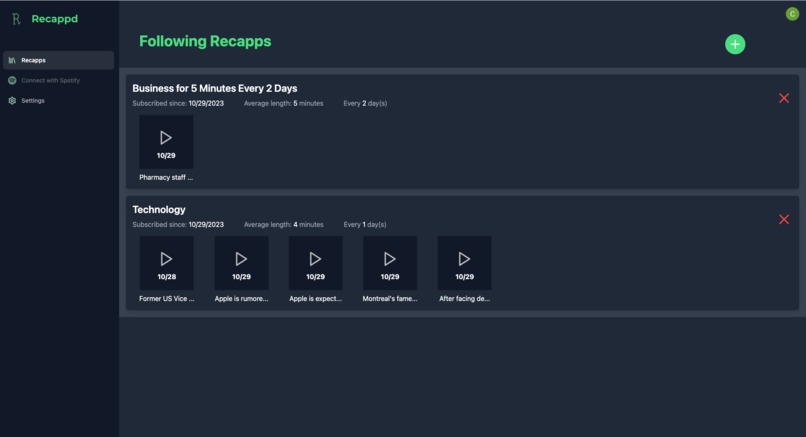Click Every 2 day(s) text

click(365, 103)
